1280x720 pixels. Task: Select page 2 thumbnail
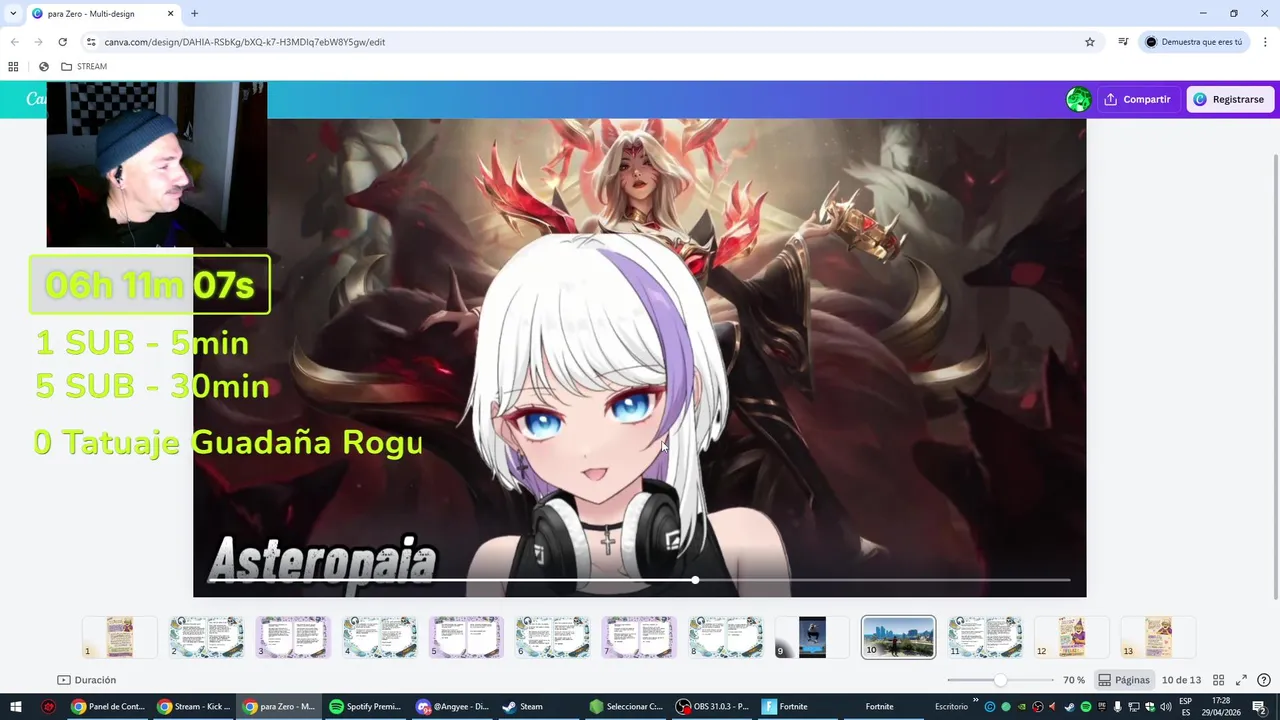(206, 637)
